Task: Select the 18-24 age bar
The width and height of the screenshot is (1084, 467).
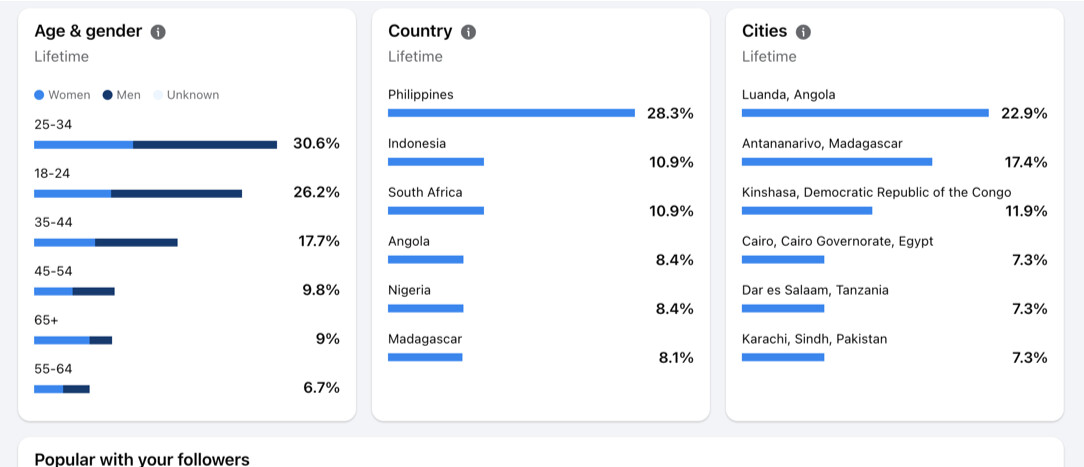Action: [138, 193]
